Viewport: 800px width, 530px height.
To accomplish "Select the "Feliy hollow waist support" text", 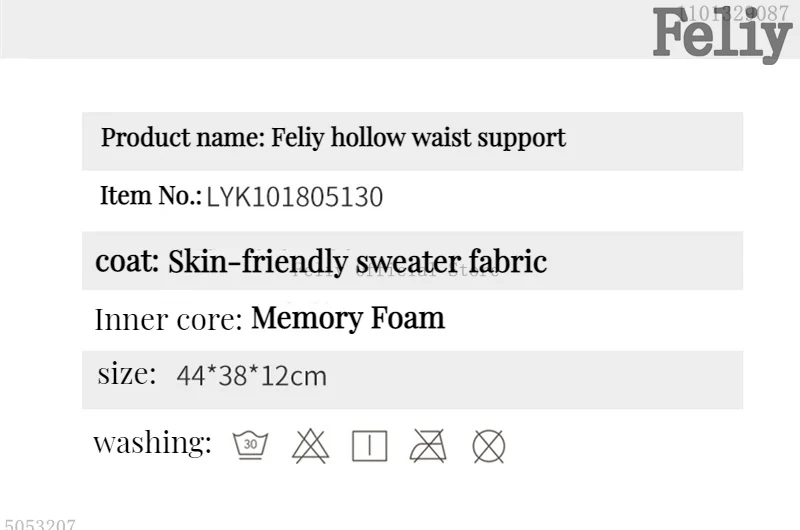I will (418, 138).
